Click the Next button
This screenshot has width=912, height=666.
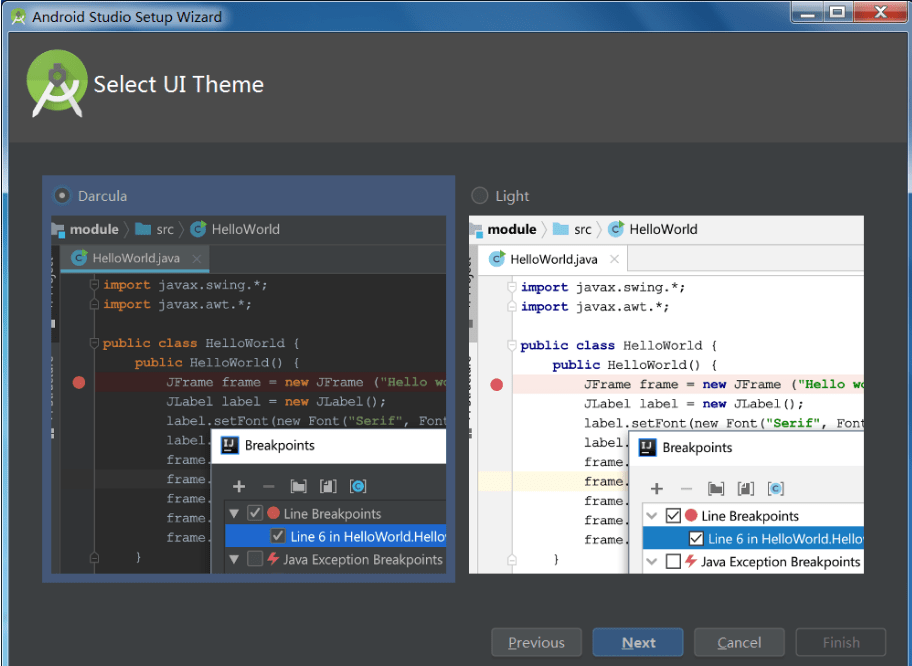coord(638,642)
